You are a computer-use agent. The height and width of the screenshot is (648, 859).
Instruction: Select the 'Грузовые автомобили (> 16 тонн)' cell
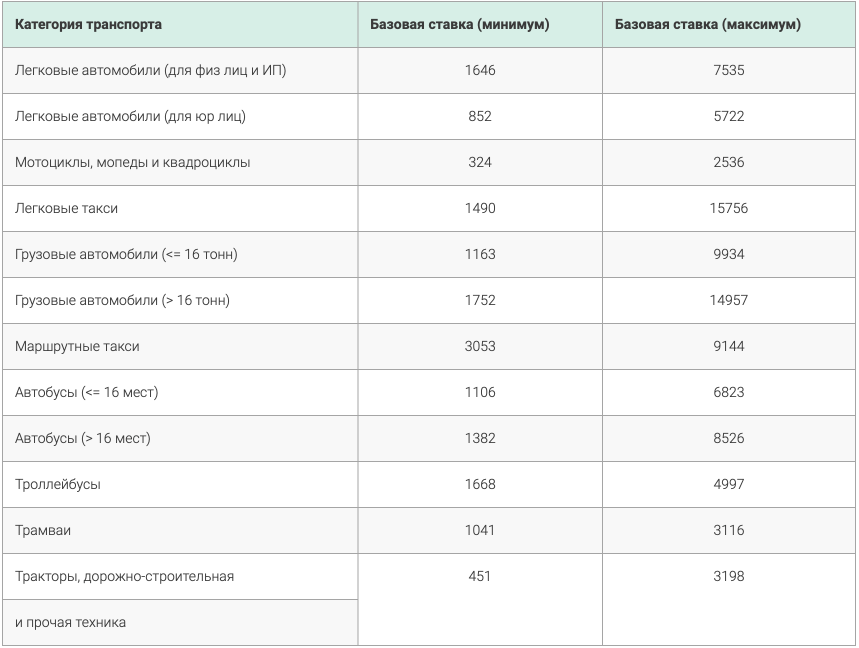pos(180,300)
